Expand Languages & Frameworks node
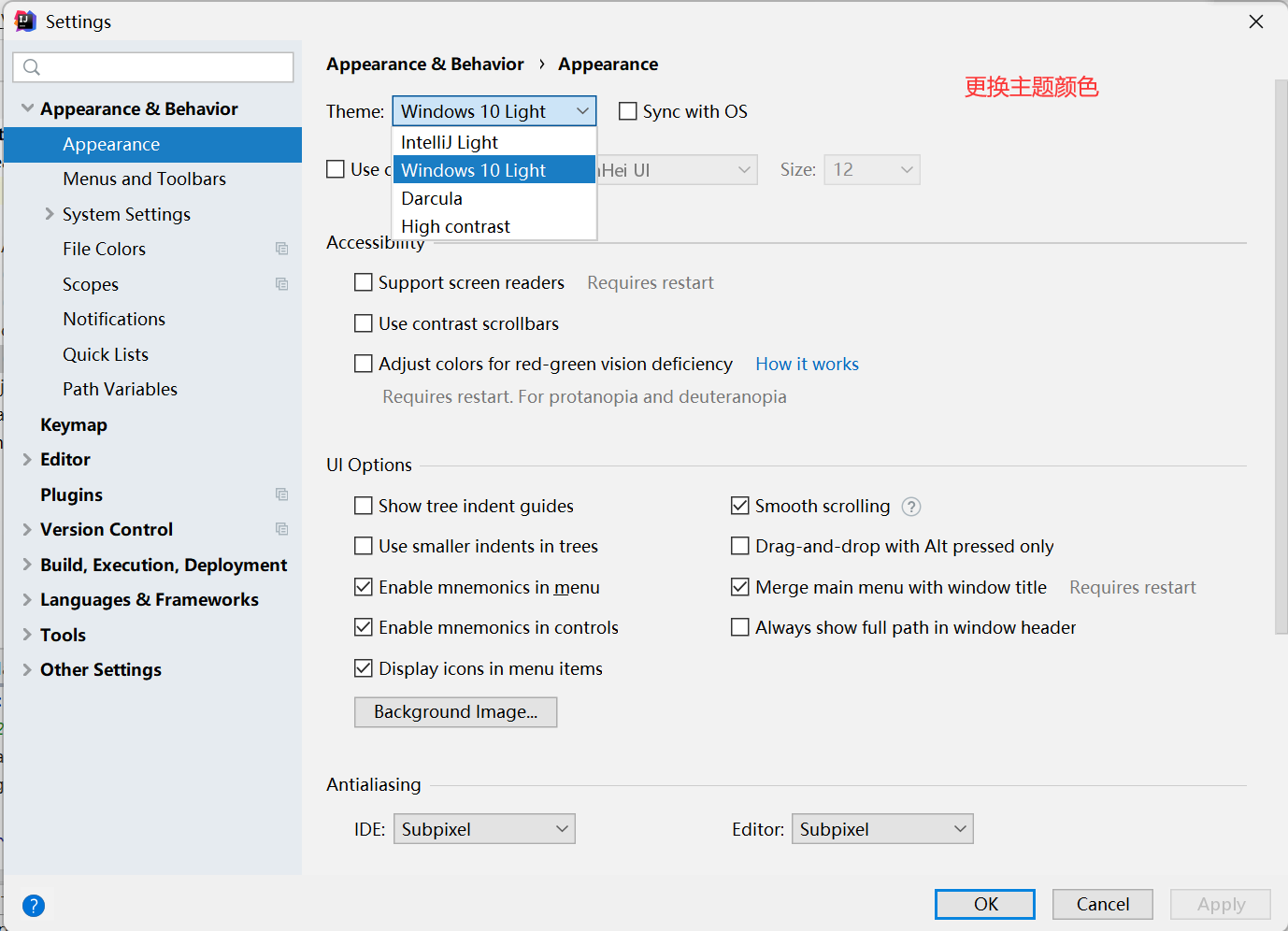 point(27,599)
